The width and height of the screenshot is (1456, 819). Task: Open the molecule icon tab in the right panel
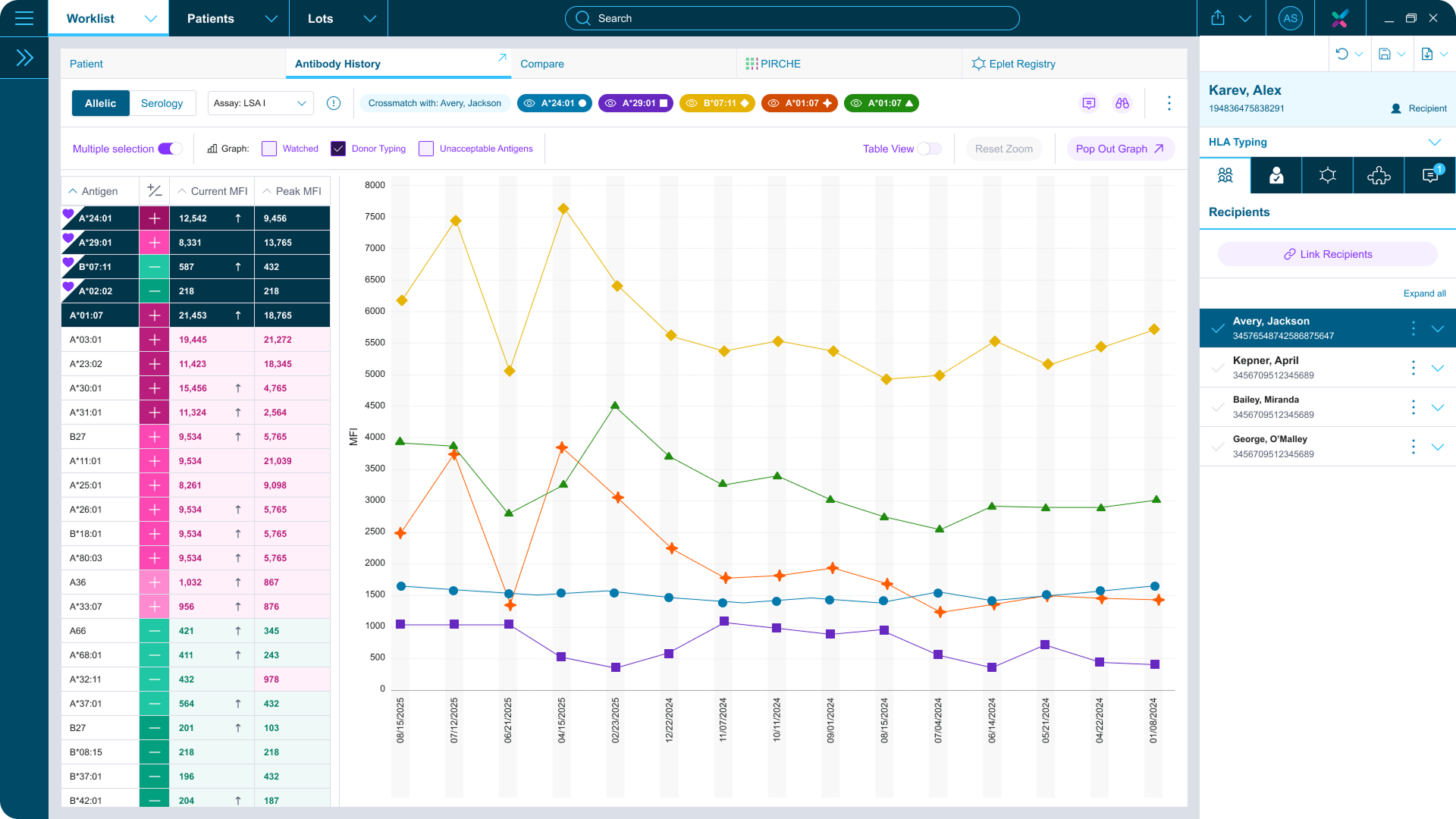[x=1327, y=175]
